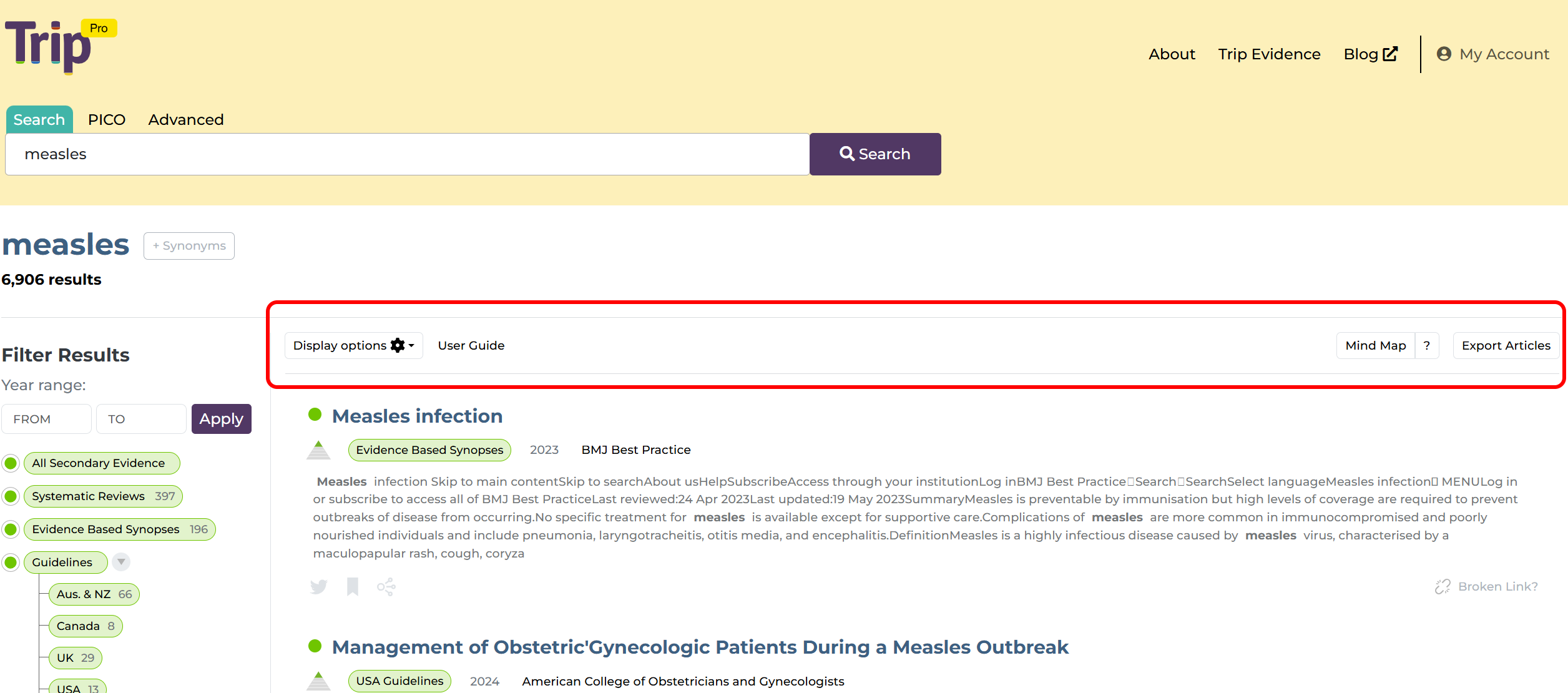Expand the Synonyms button
This screenshot has width=1568, height=693.
189,246
